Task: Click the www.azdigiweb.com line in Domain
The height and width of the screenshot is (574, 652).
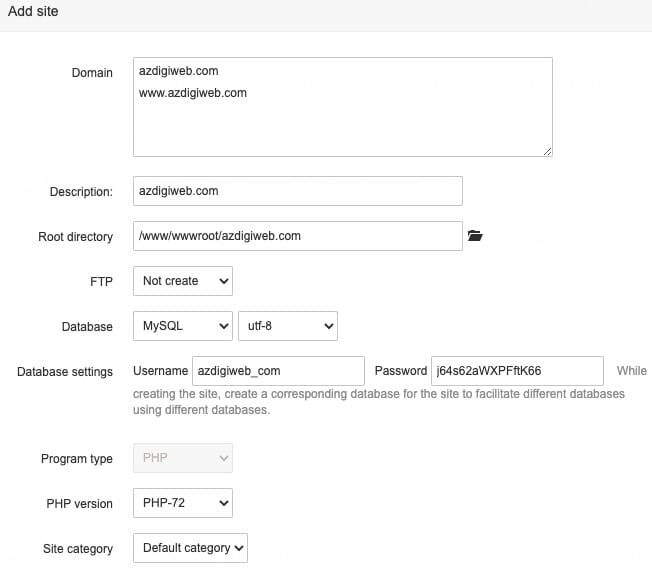Action: (x=193, y=93)
